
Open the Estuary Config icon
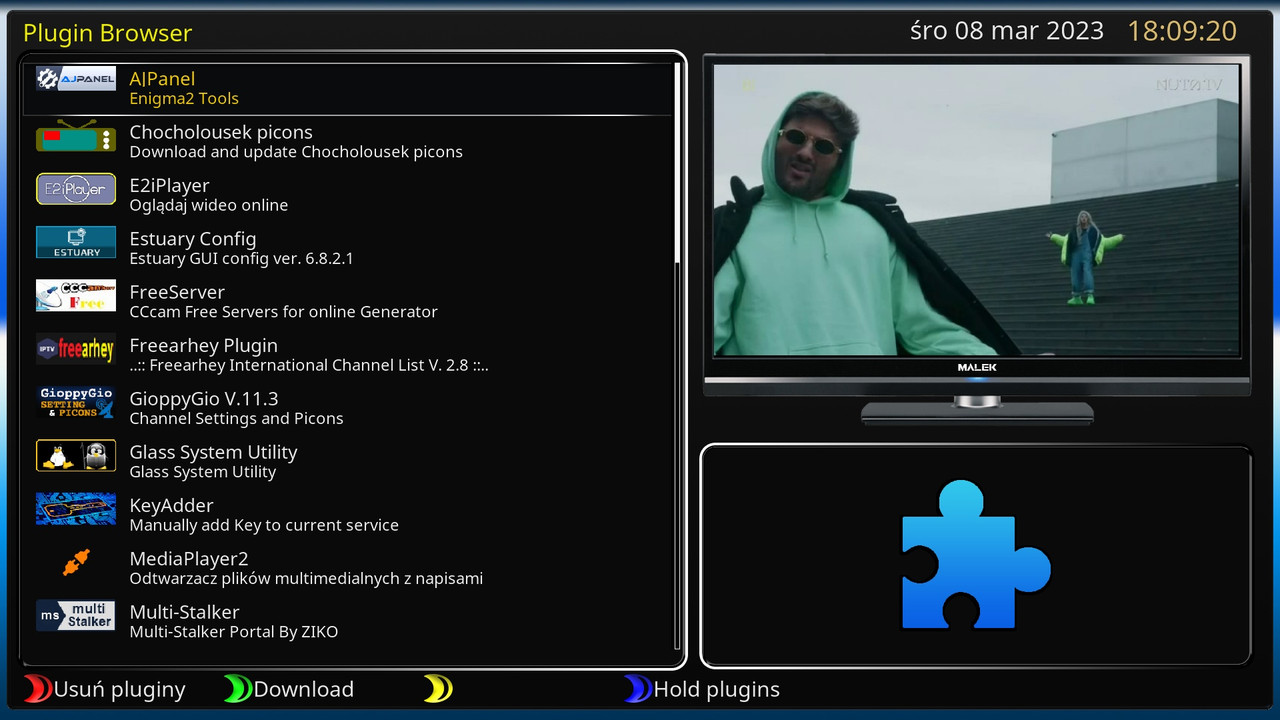click(76, 242)
